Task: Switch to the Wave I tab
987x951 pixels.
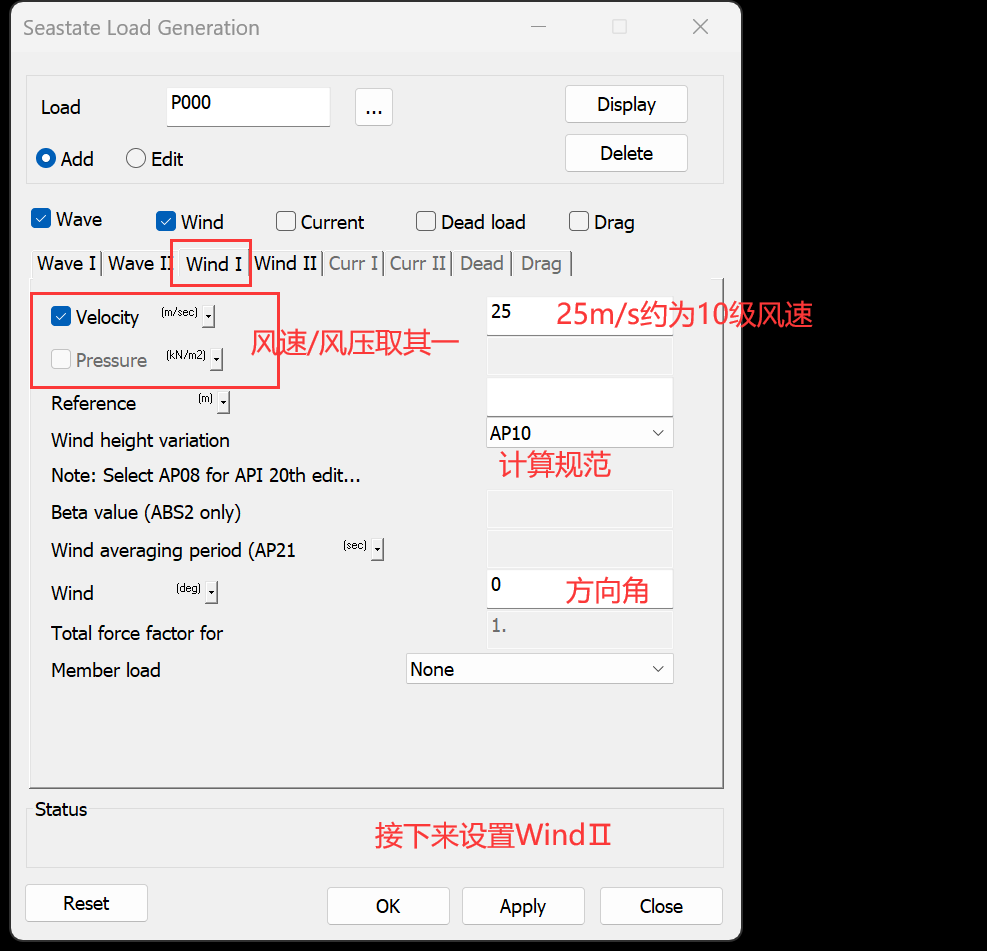Action: click(x=66, y=263)
